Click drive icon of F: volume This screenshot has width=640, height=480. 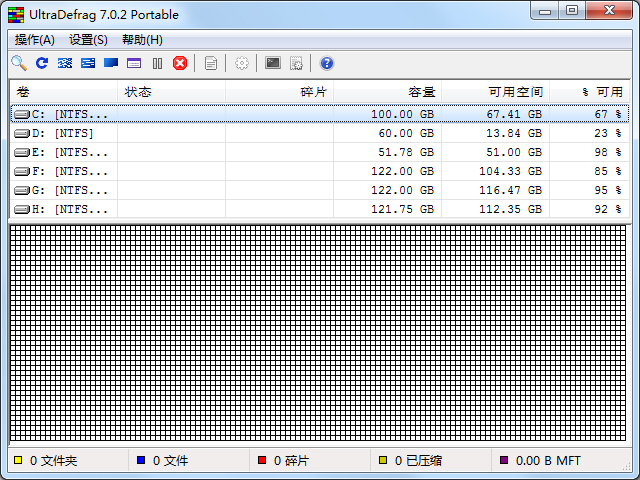click(22, 171)
